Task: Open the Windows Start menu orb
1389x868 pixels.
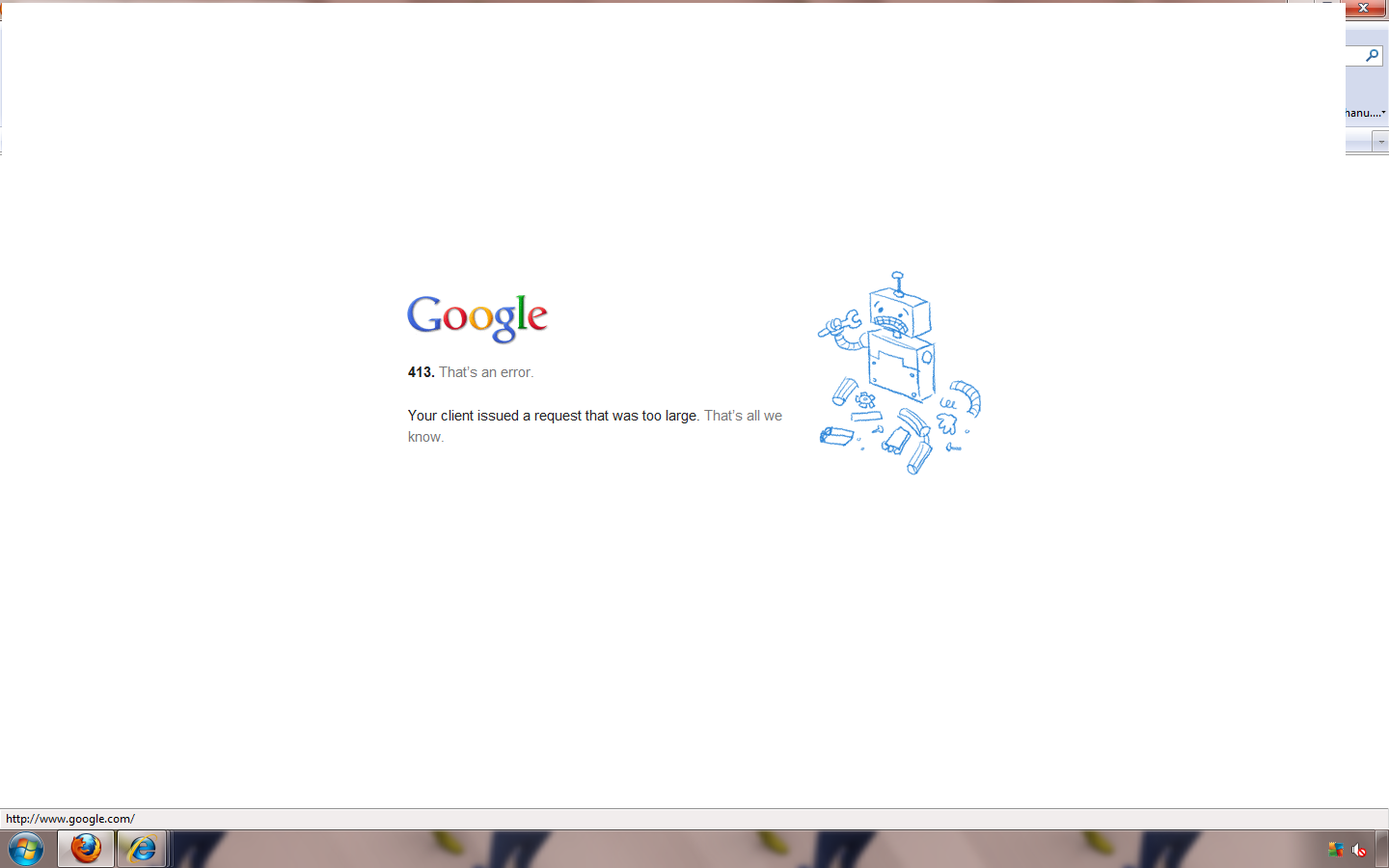Action: click(x=26, y=850)
